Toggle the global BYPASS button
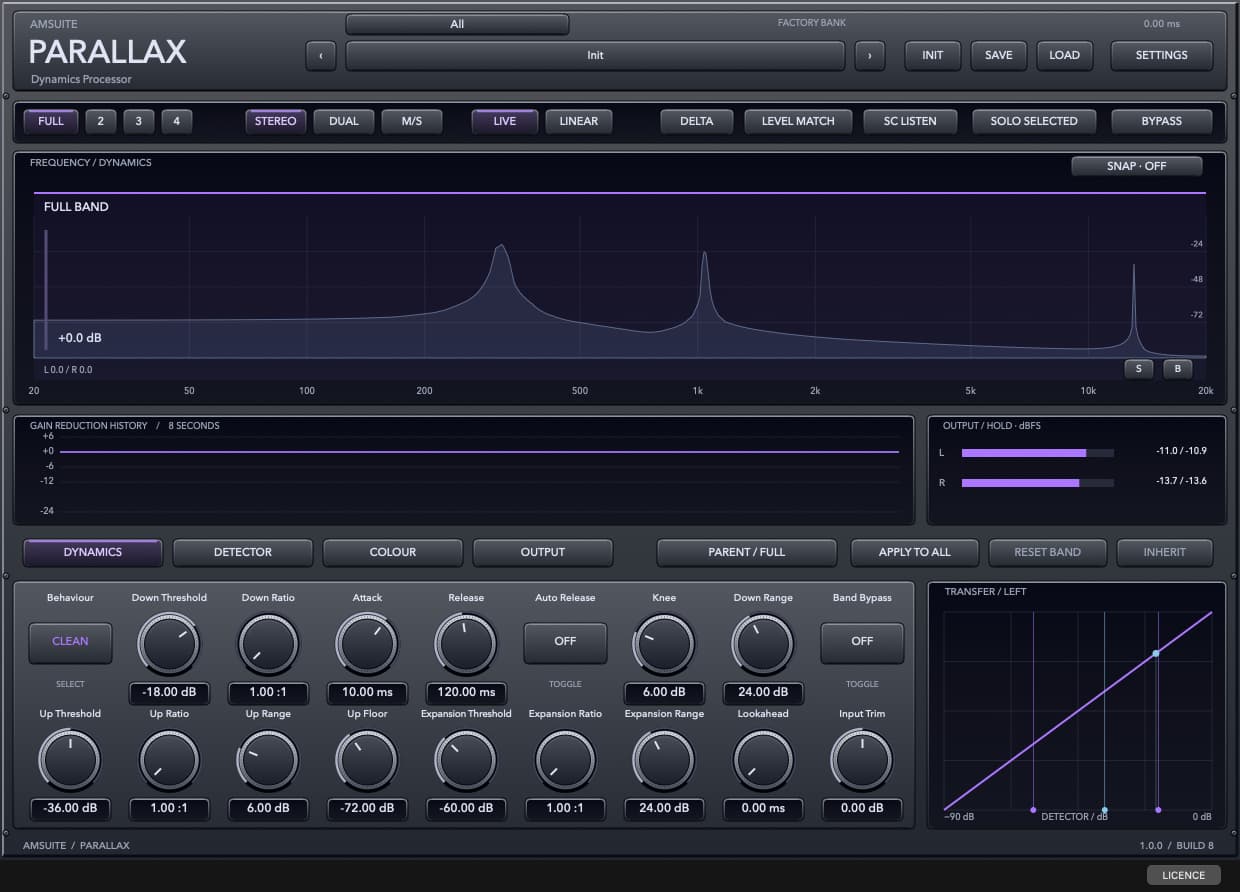 (1161, 121)
